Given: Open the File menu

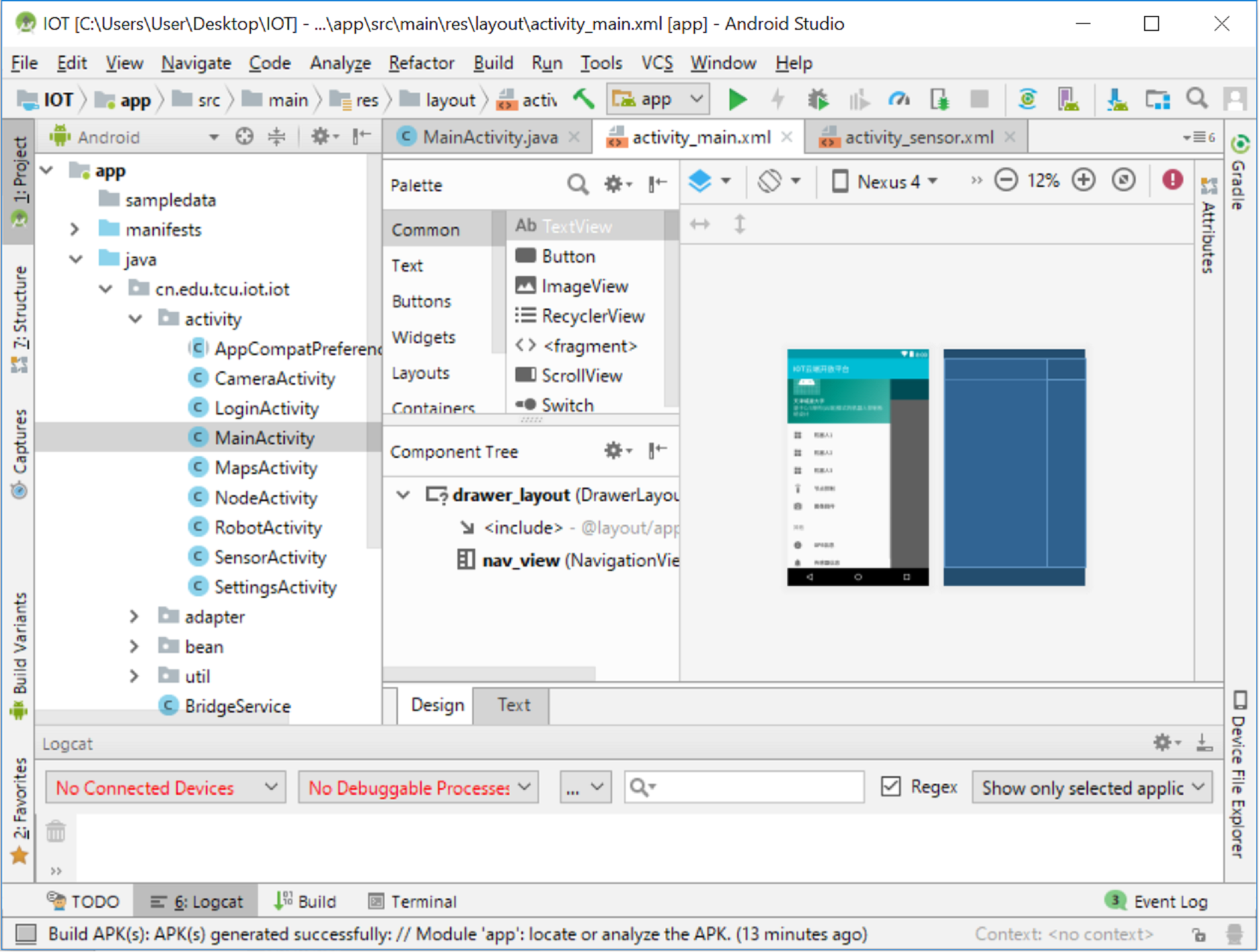Looking at the screenshot, I should point(24,63).
